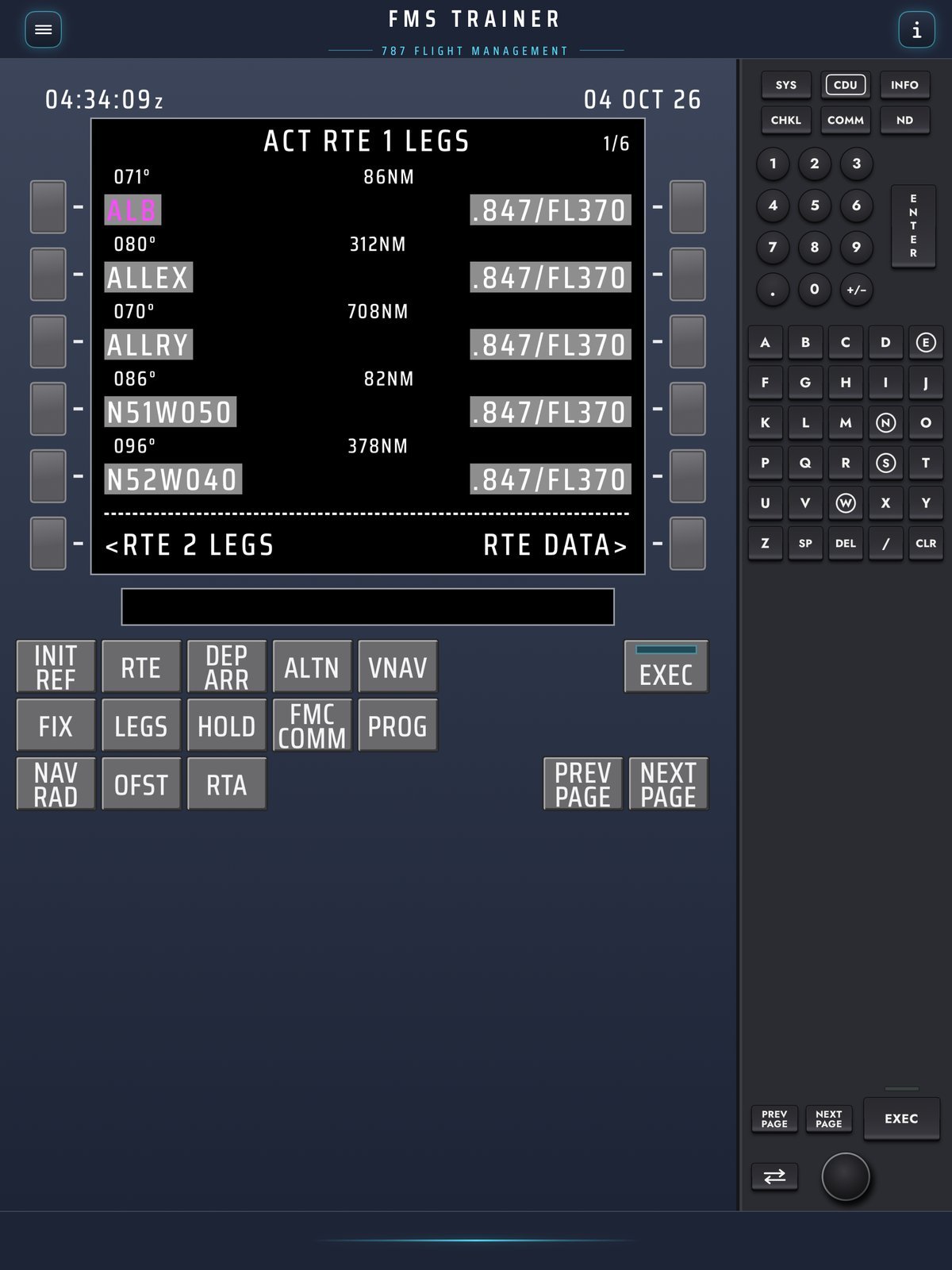
Task: Click the round rotary knob
Action: [846, 1176]
